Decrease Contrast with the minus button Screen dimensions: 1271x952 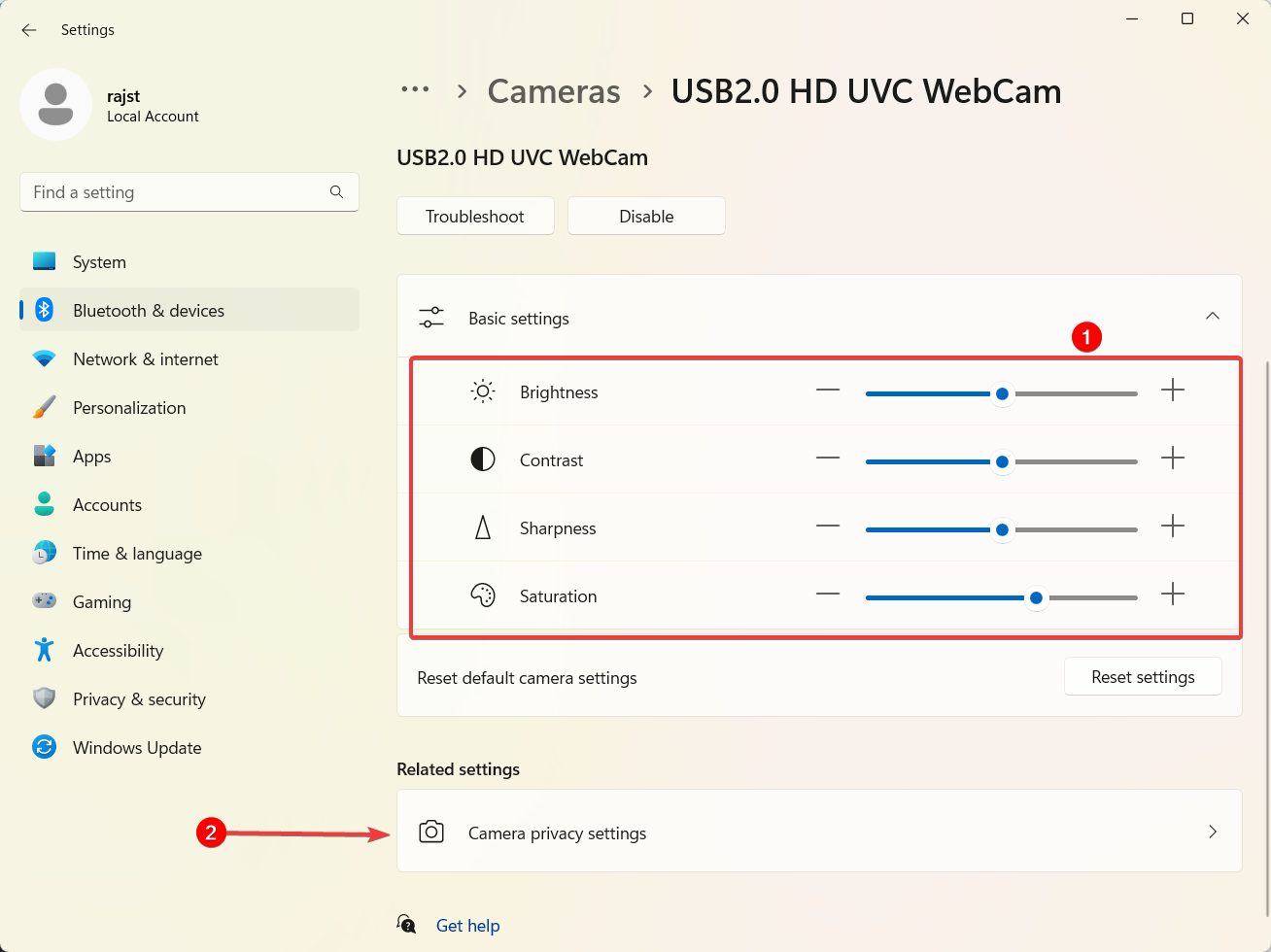[x=828, y=459]
